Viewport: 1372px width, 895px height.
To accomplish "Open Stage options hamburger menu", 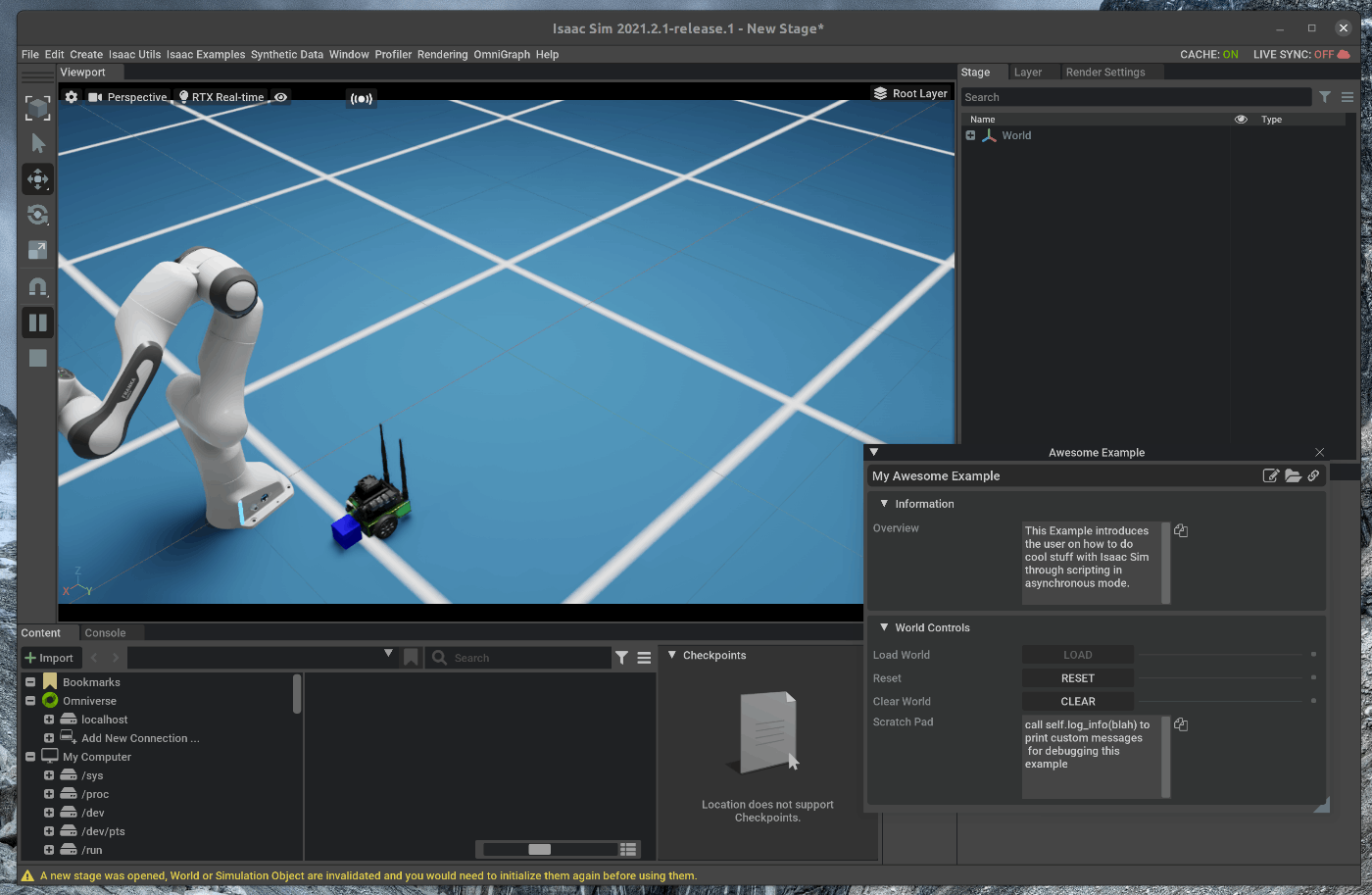I will coord(1347,97).
